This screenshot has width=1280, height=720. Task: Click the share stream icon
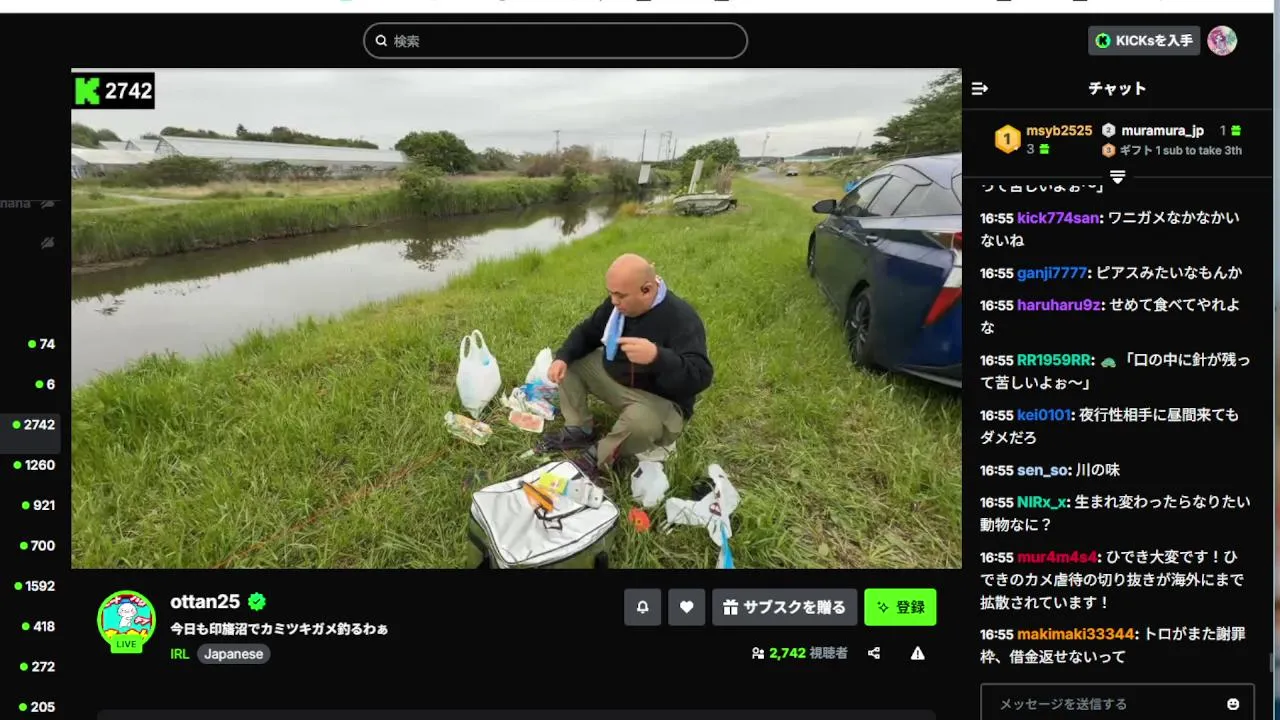tap(874, 653)
